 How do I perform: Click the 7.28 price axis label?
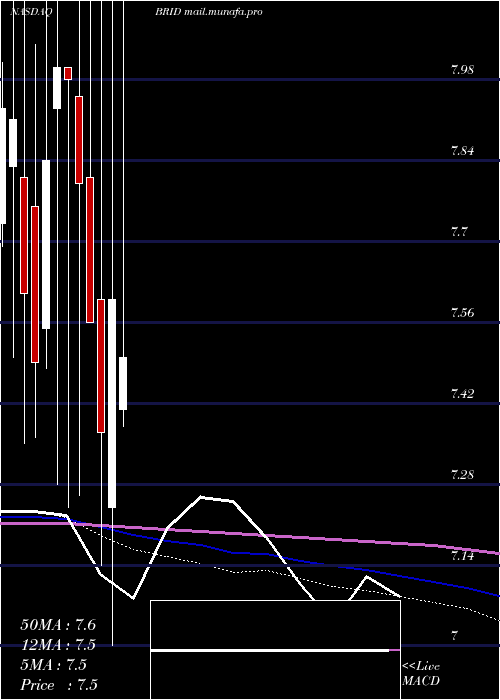tap(462, 474)
